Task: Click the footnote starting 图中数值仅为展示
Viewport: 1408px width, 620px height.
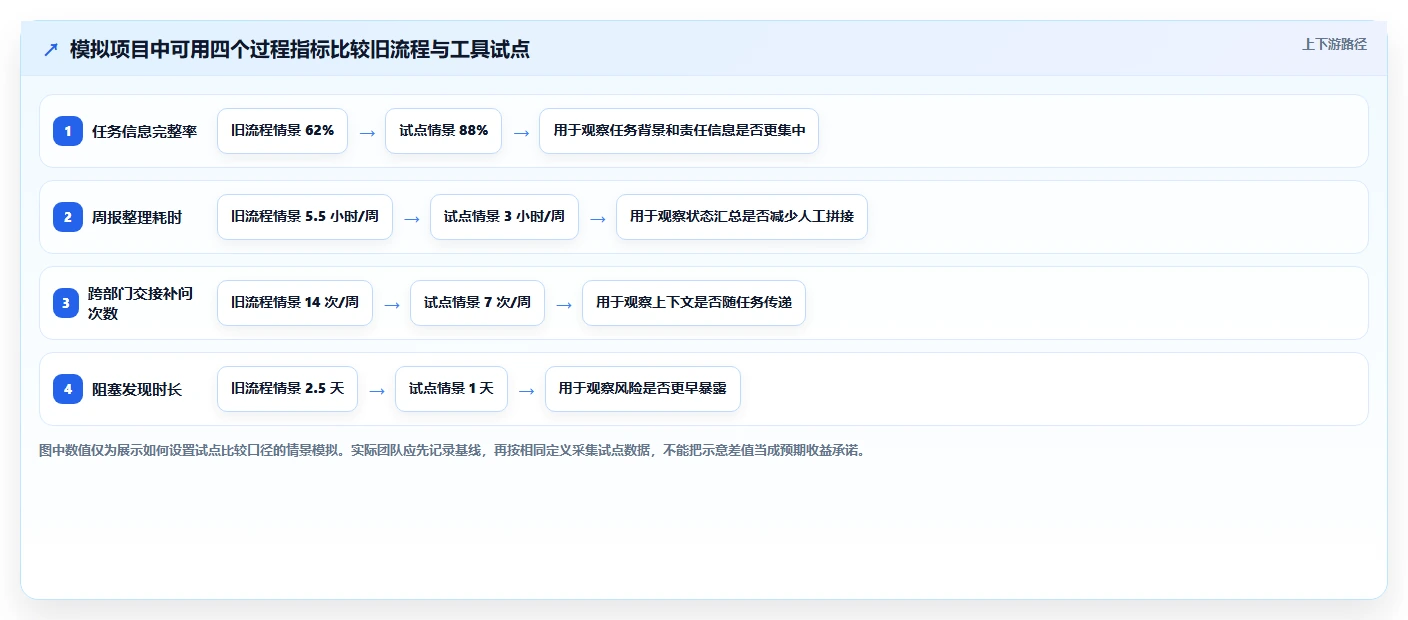Action: (452, 451)
